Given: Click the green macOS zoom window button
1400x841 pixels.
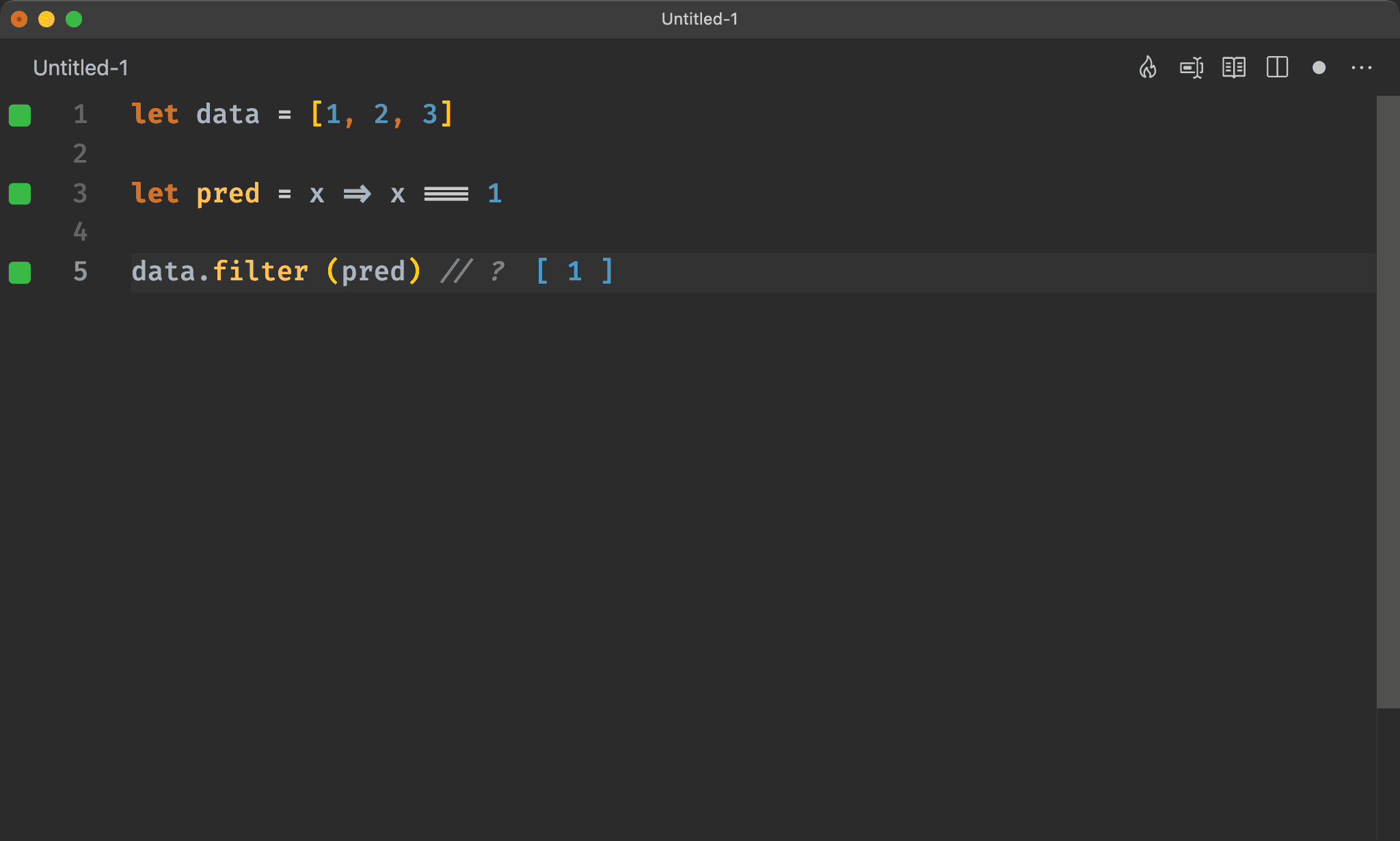Looking at the screenshot, I should pyautogui.click(x=74, y=19).
